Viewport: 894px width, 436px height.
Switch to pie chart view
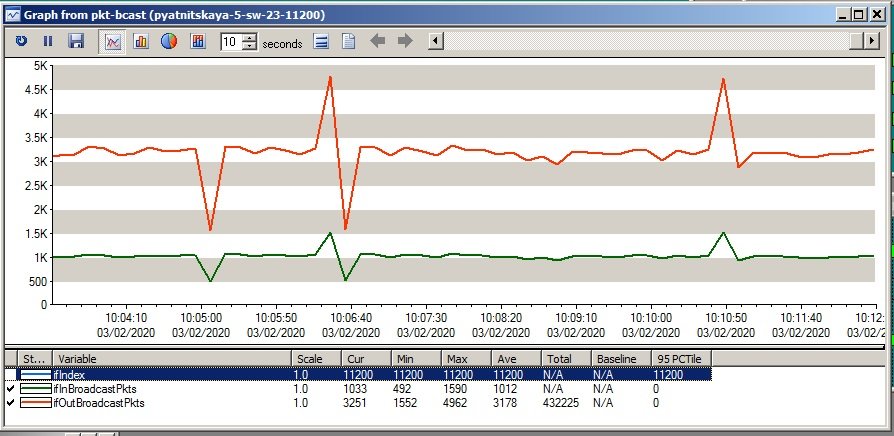[168, 41]
